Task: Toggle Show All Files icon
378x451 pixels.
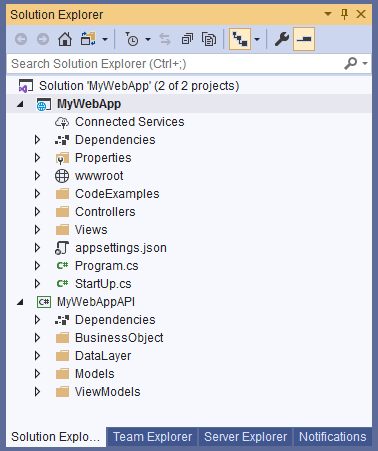Action: coord(209,39)
